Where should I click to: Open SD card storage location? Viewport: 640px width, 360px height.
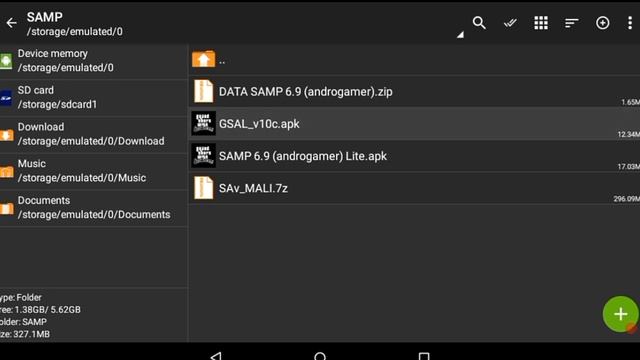93,98
